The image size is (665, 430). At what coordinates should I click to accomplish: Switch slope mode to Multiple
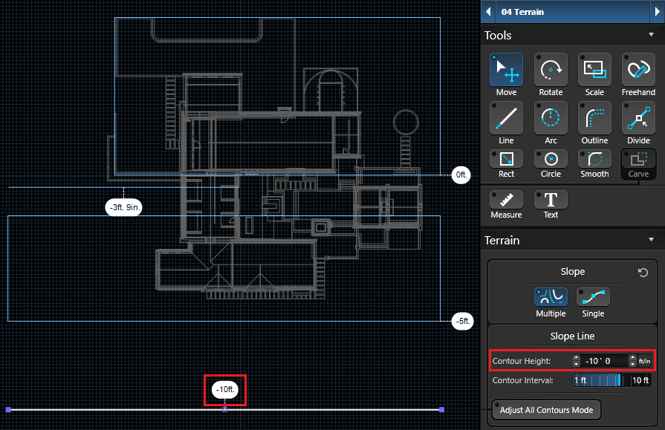click(548, 296)
